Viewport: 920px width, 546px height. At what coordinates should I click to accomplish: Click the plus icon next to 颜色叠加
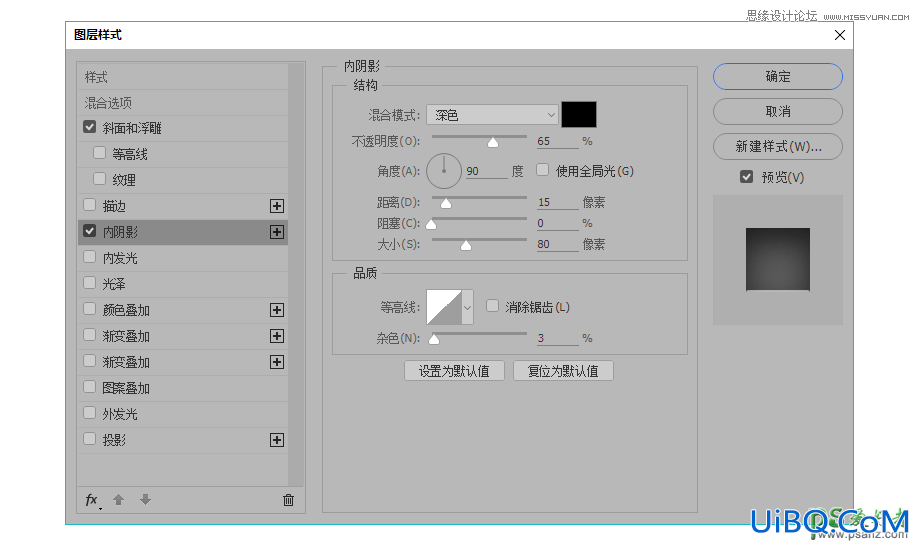[277, 310]
